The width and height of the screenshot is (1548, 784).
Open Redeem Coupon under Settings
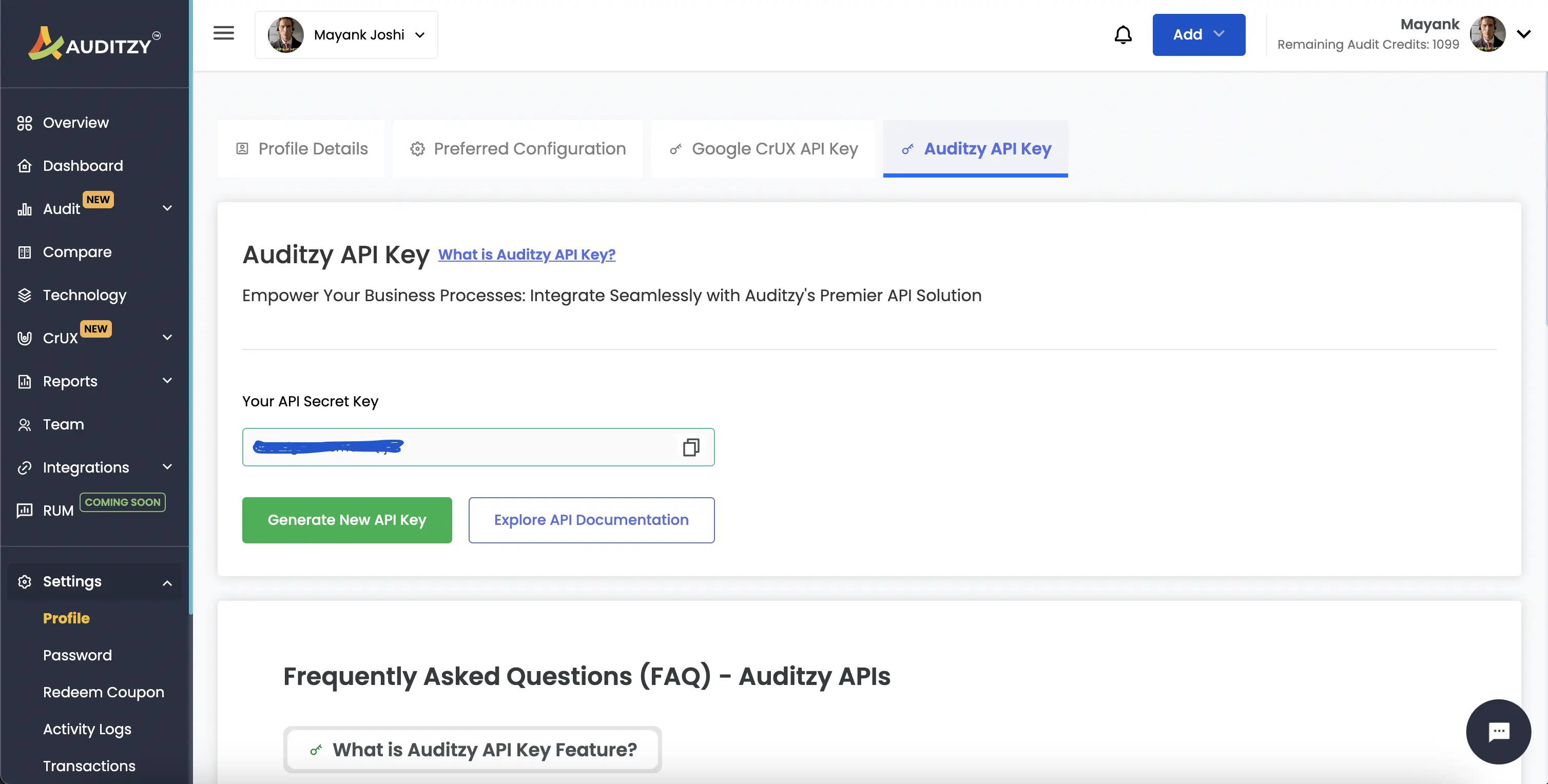pos(103,692)
